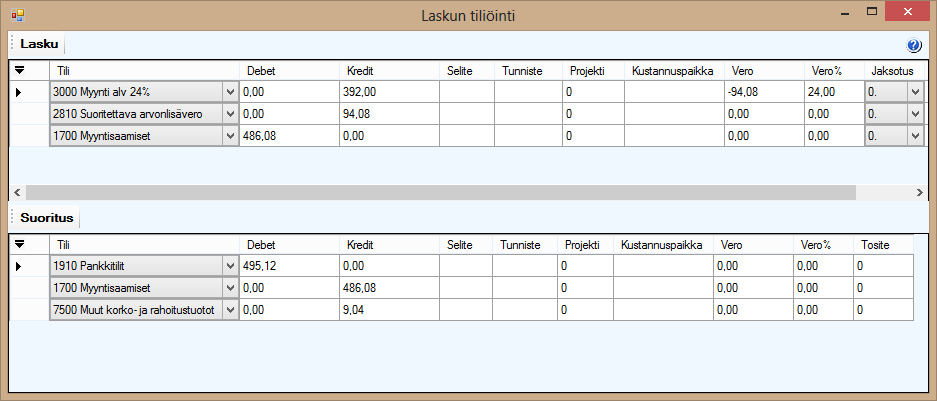Click the blue help question mark icon
Viewport: 937px width, 401px height.
pyautogui.click(x=914, y=45)
